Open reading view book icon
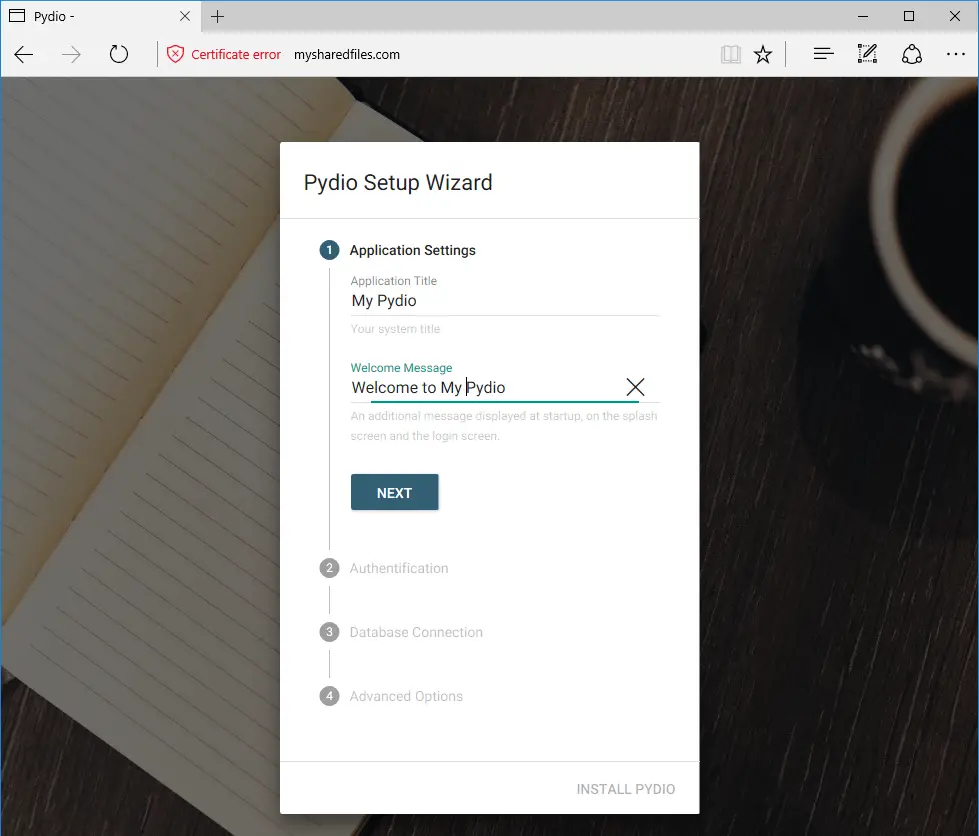This screenshot has height=836, width=979. click(x=731, y=55)
